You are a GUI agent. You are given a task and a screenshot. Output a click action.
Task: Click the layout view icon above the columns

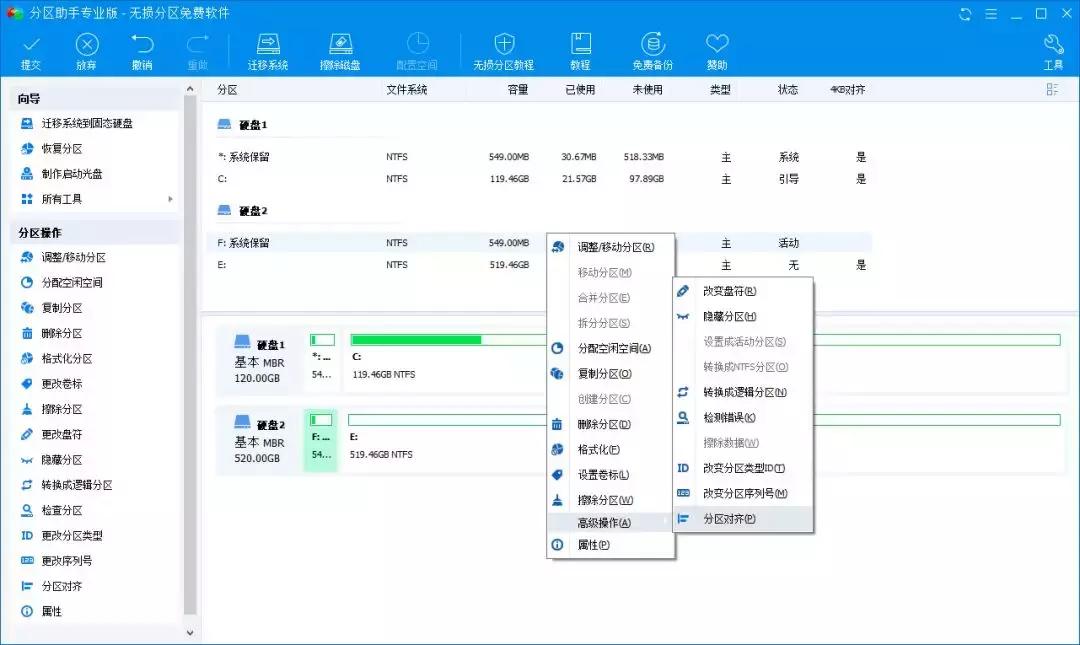[1051, 89]
